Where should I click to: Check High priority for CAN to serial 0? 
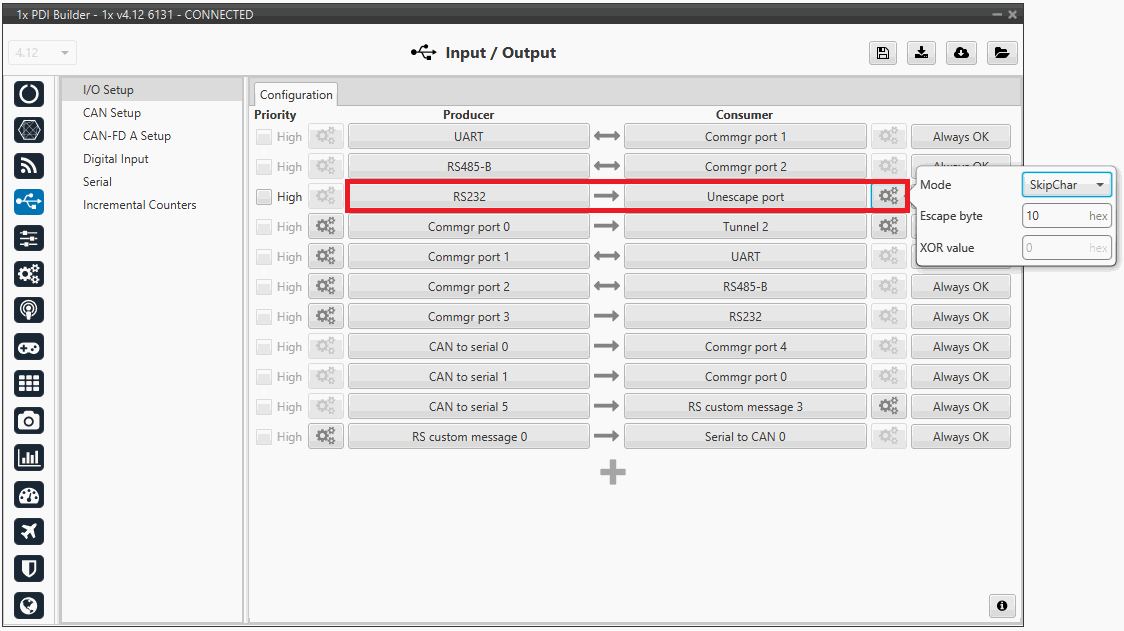[264, 347]
